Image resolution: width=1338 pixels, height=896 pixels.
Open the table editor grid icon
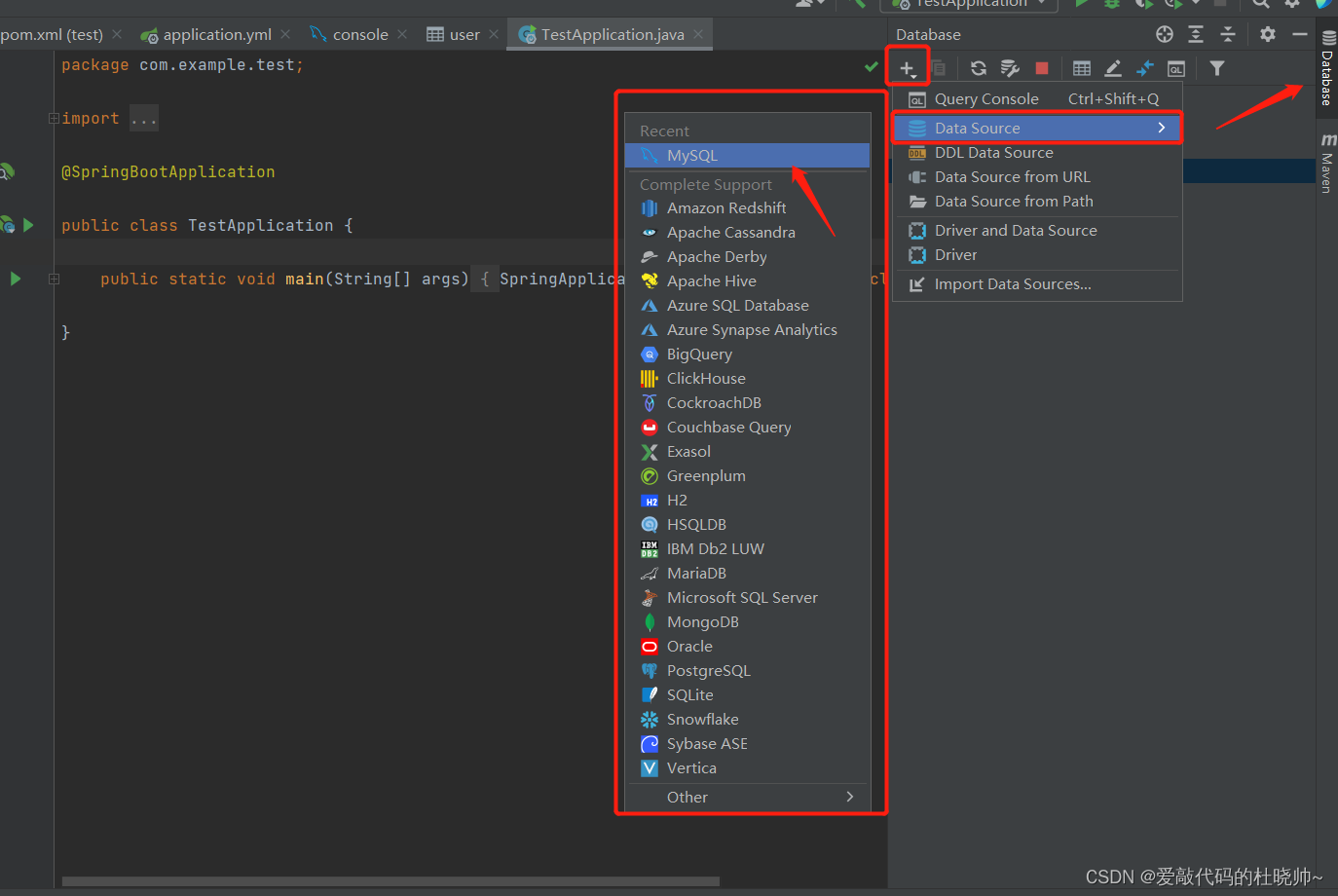coord(1082,68)
